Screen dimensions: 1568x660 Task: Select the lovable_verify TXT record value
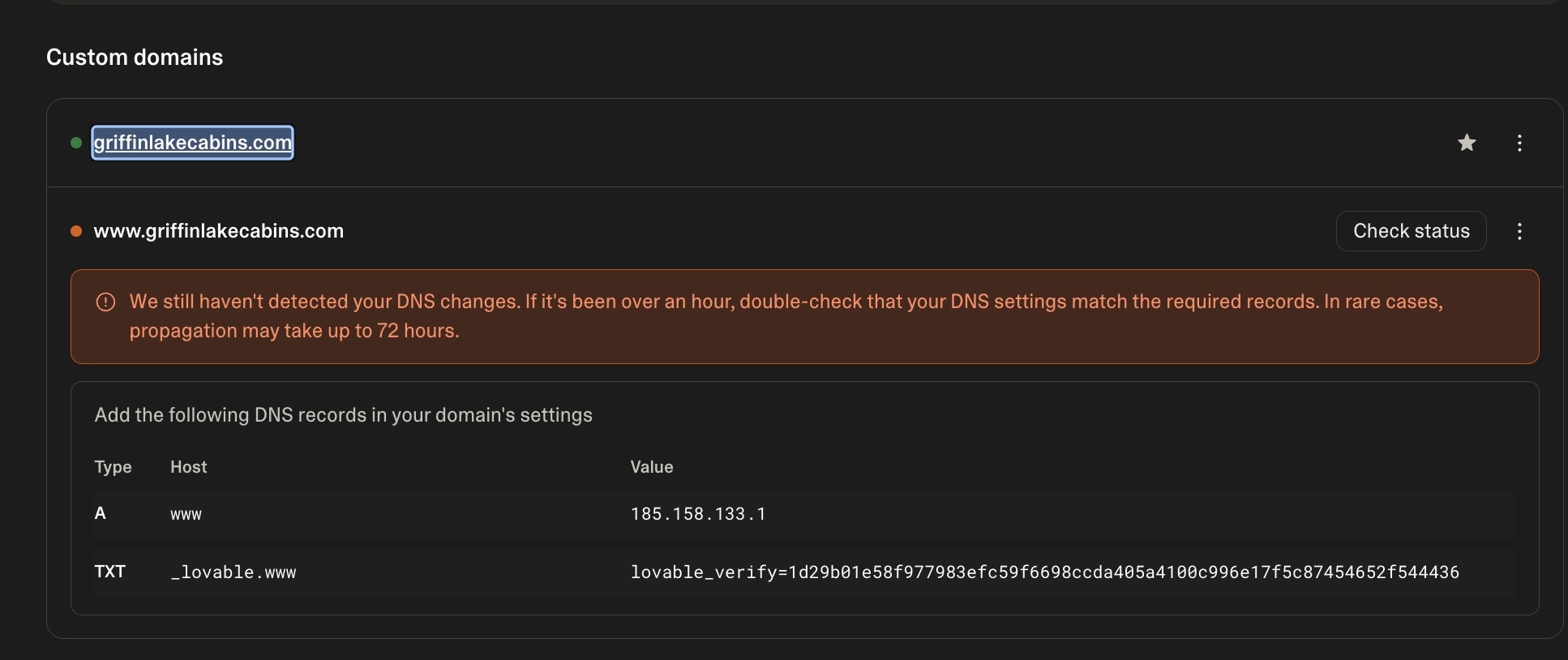(x=1044, y=572)
